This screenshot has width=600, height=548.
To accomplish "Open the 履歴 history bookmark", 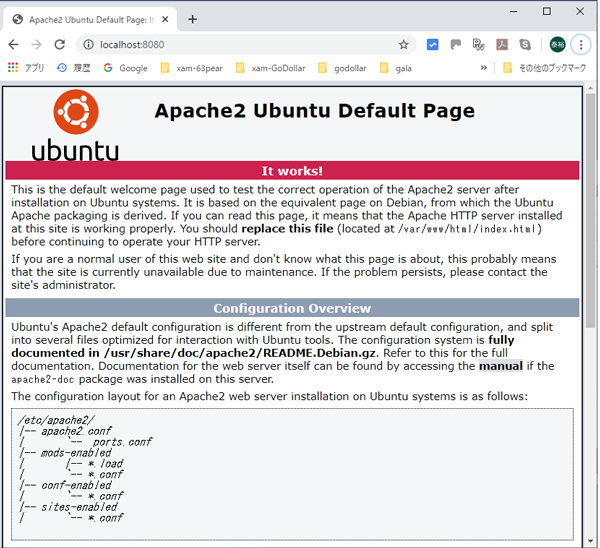I will [x=74, y=68].
